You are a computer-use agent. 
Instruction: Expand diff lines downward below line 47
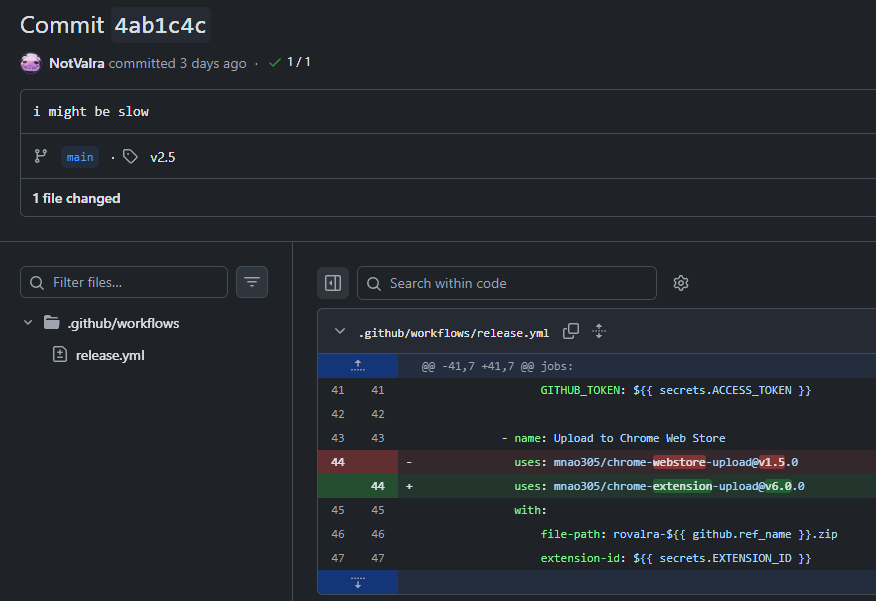click(x=358, y=583)
